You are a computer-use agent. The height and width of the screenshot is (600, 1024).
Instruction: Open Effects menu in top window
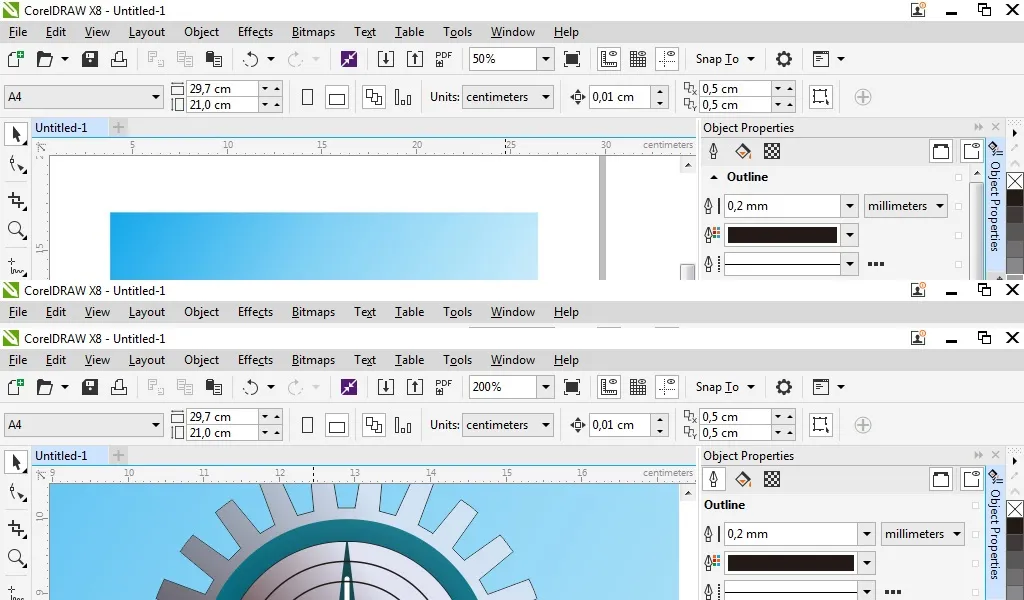[255, 32]
